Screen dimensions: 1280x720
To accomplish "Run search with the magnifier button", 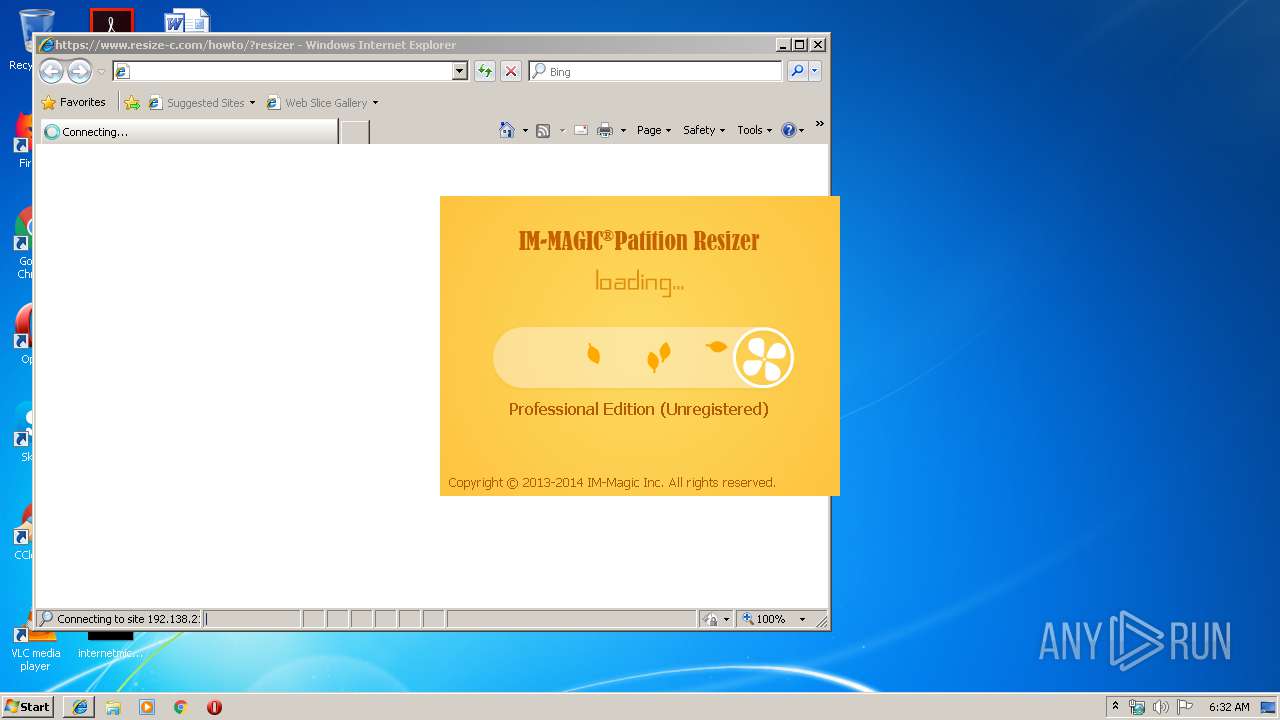I will click(797, 71).
